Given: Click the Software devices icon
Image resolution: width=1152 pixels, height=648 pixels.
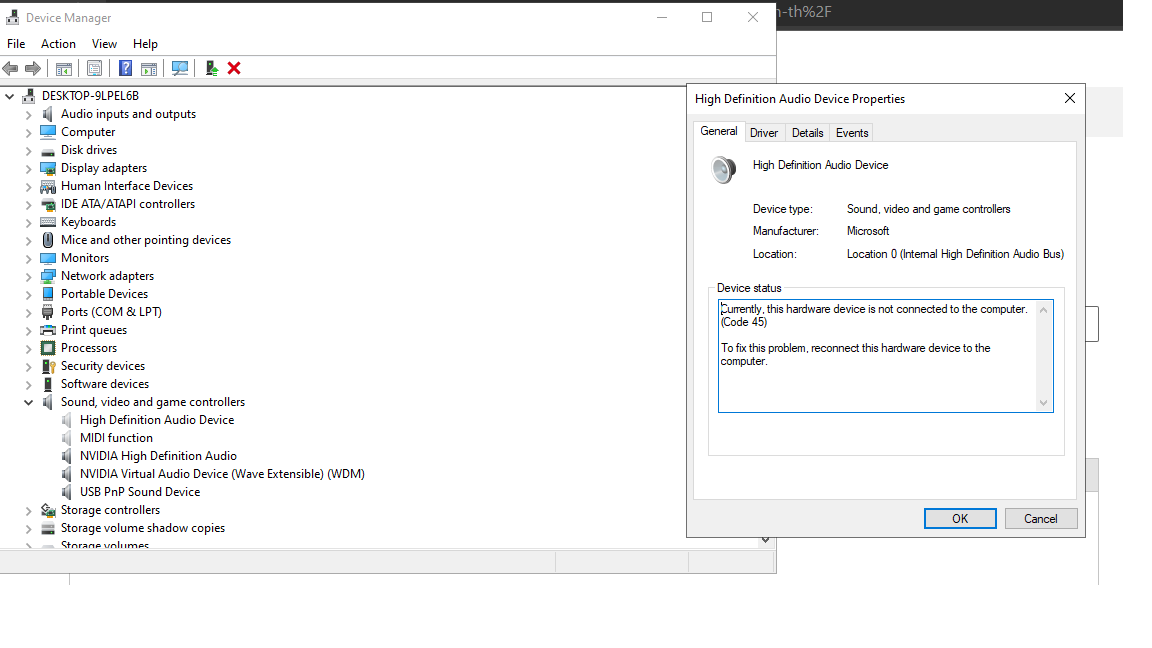Looking at the screenshot, I should coord(48,384).
